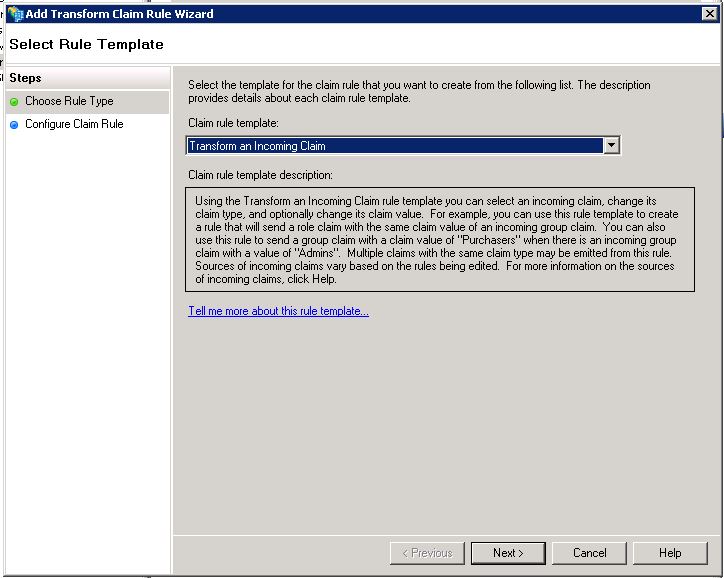Click the wizard icon in the title bar
The width and height of the screenshot is (724, 578).
click(x=15, y=14)
